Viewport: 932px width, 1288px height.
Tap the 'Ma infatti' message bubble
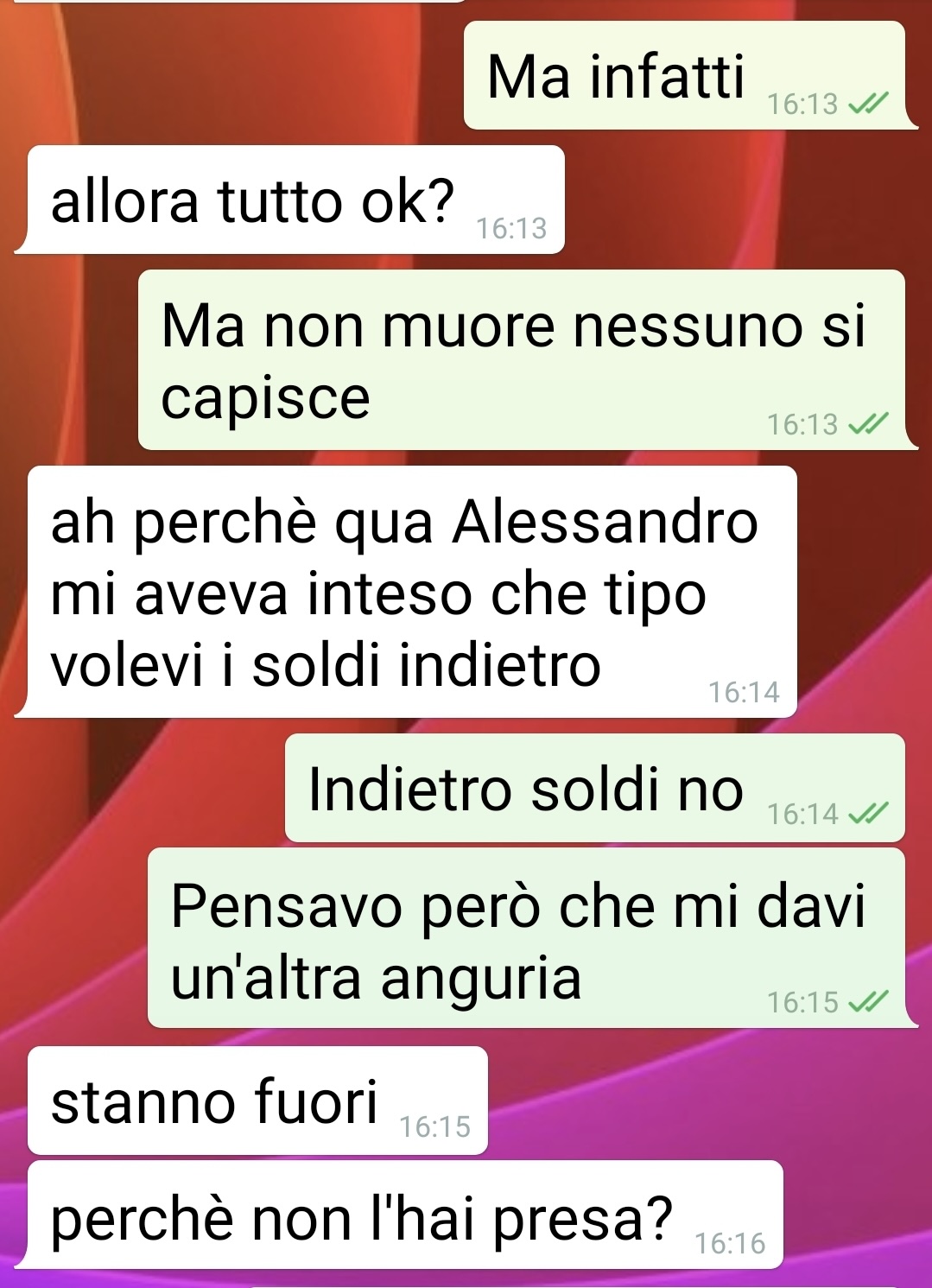684,75
